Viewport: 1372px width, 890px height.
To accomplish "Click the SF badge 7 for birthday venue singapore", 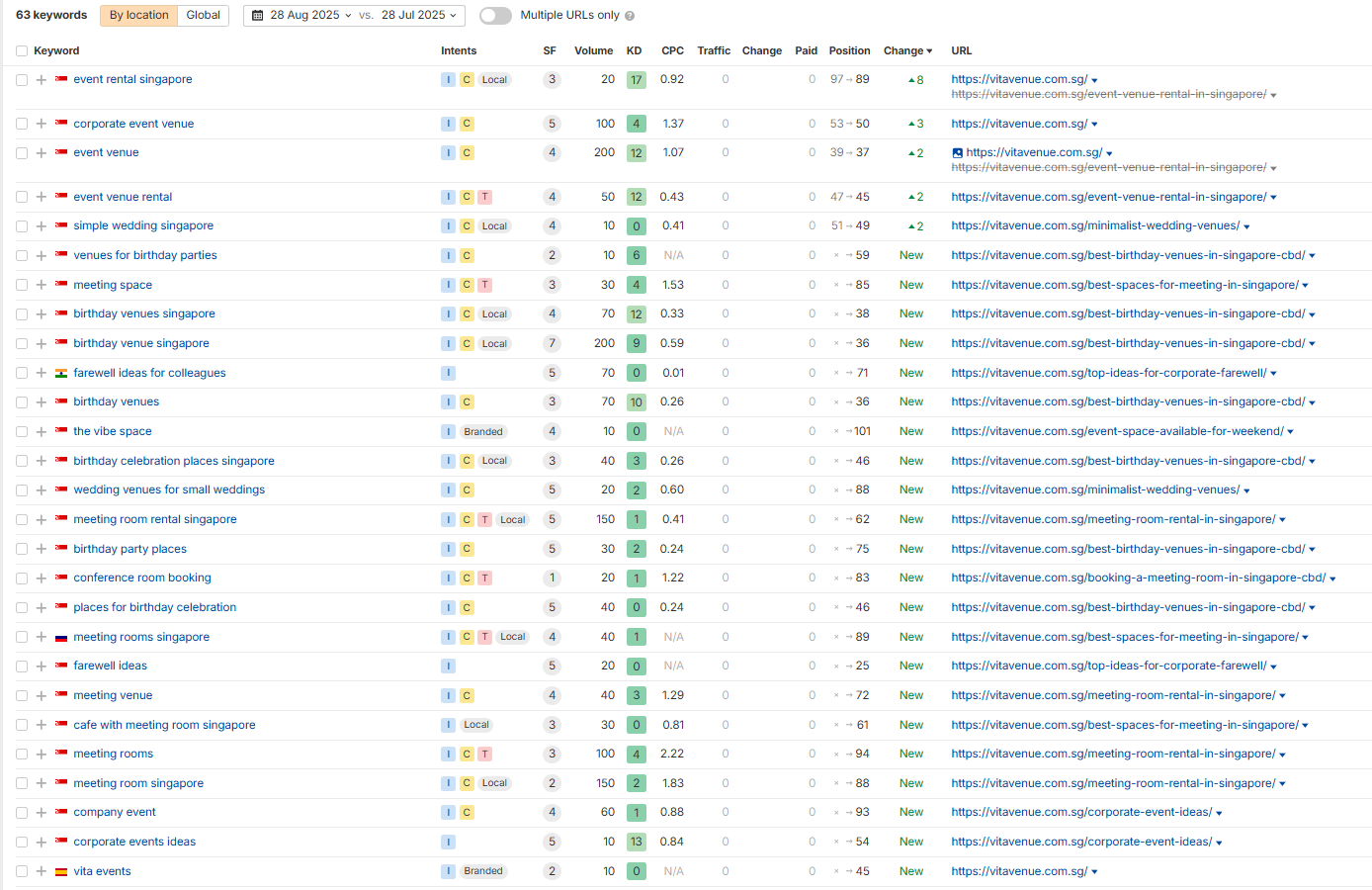I will pyautogui.click(x=552, y=343).
